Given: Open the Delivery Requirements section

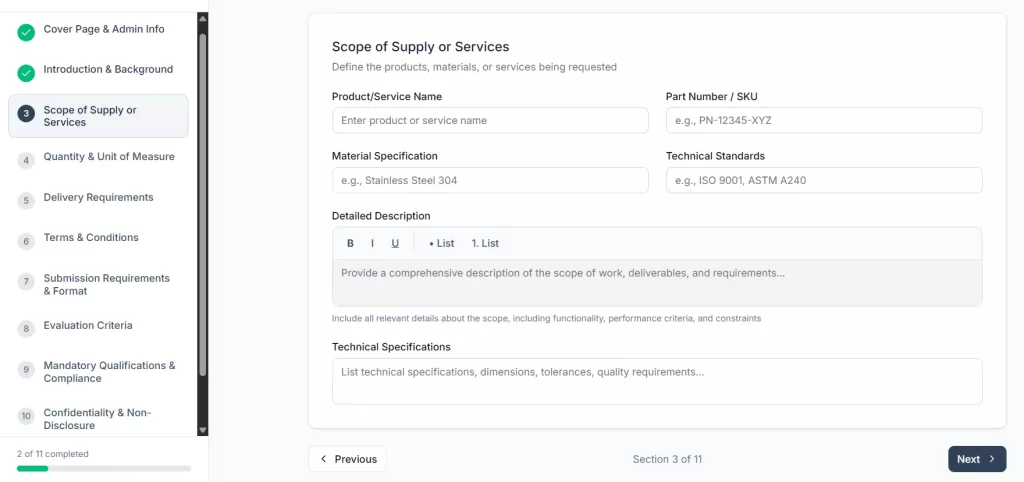Looking at the screenshot, I should click(98, 198).
